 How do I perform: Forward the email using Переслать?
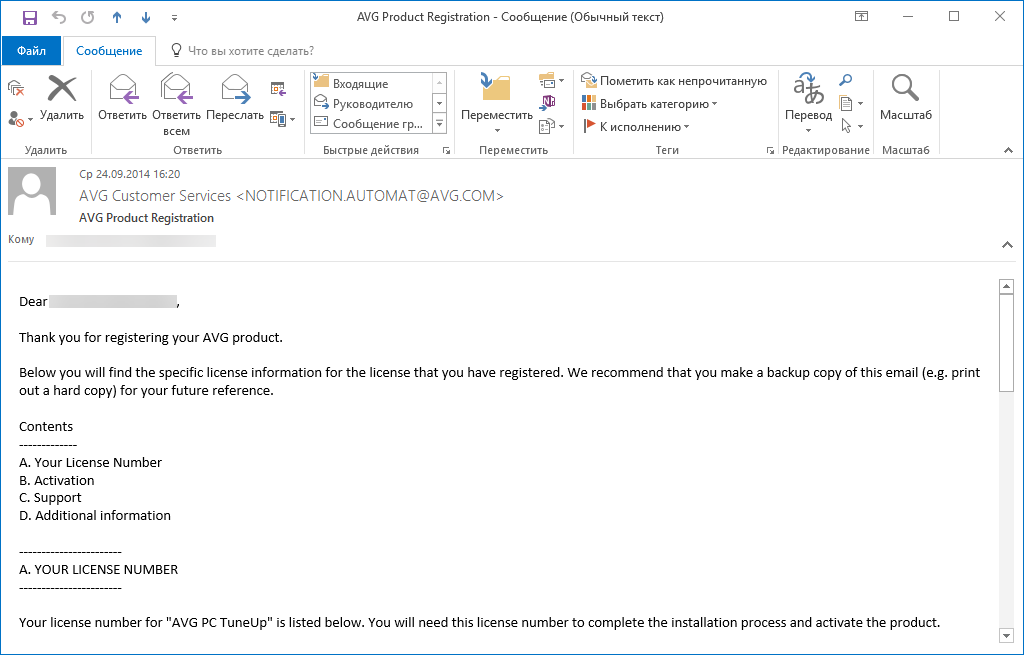point(235,98)
